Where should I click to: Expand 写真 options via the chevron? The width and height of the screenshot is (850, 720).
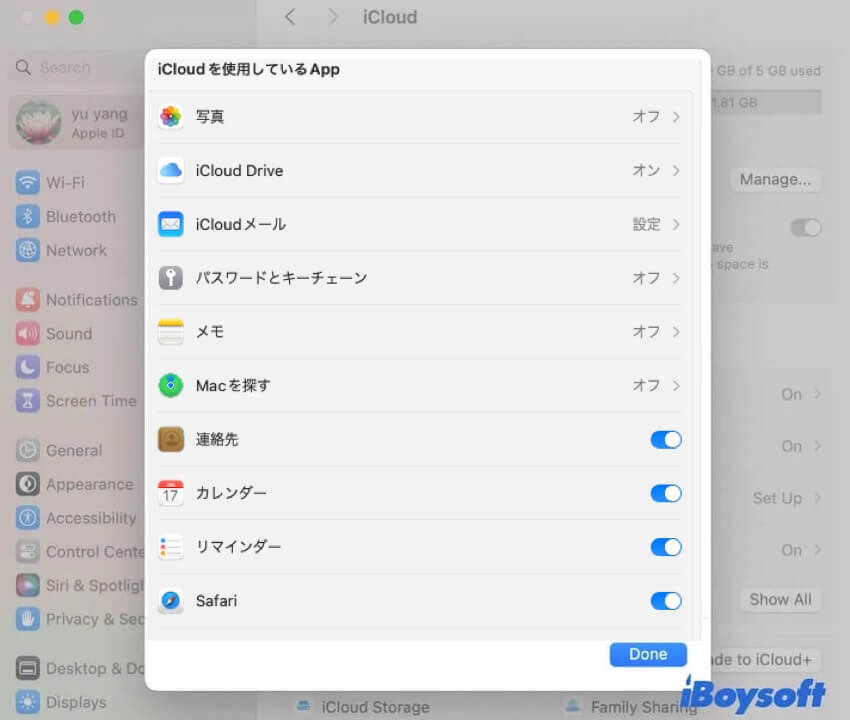click(676, 117)
